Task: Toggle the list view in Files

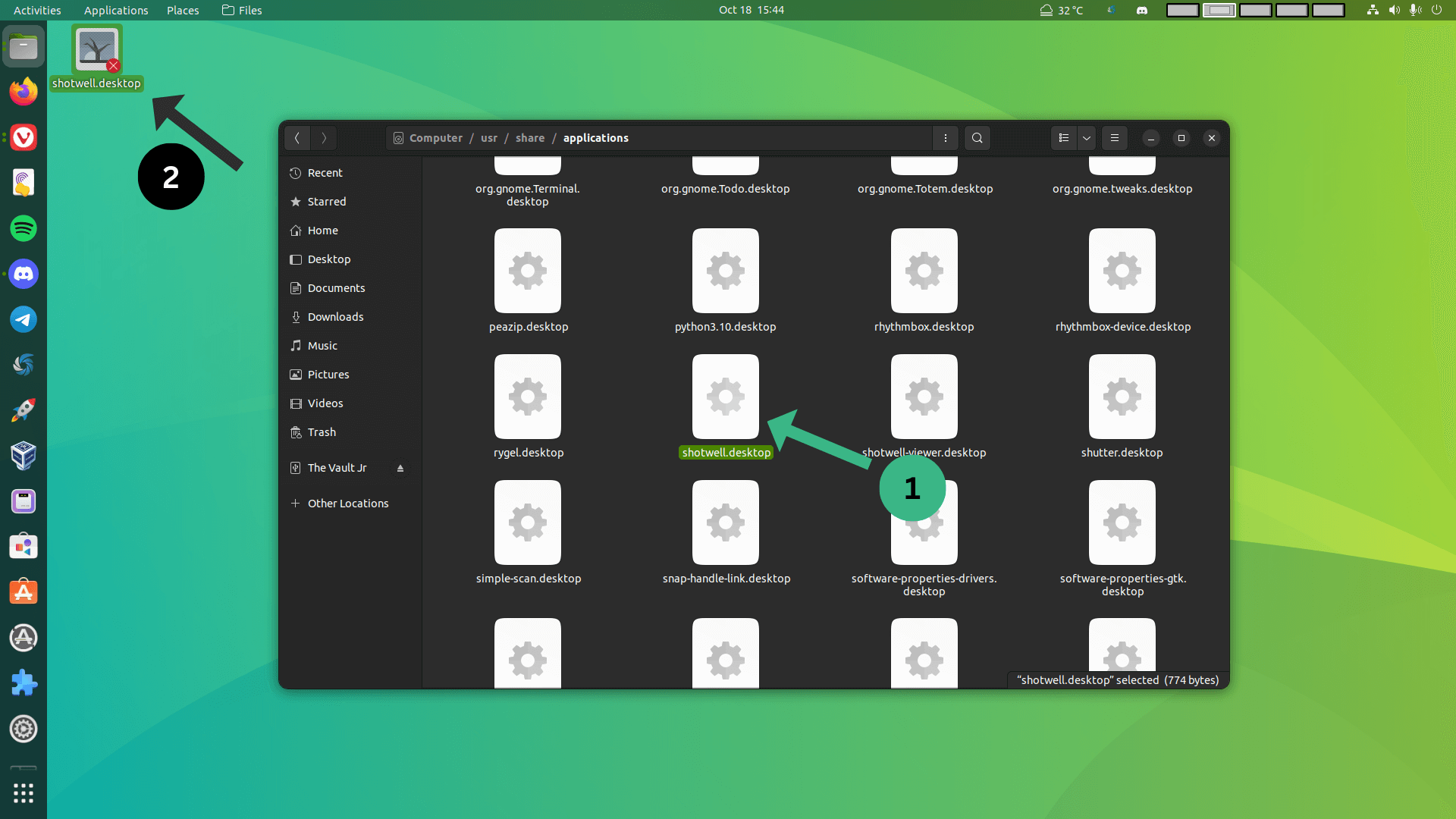Action: click(x=1063, y=138)
